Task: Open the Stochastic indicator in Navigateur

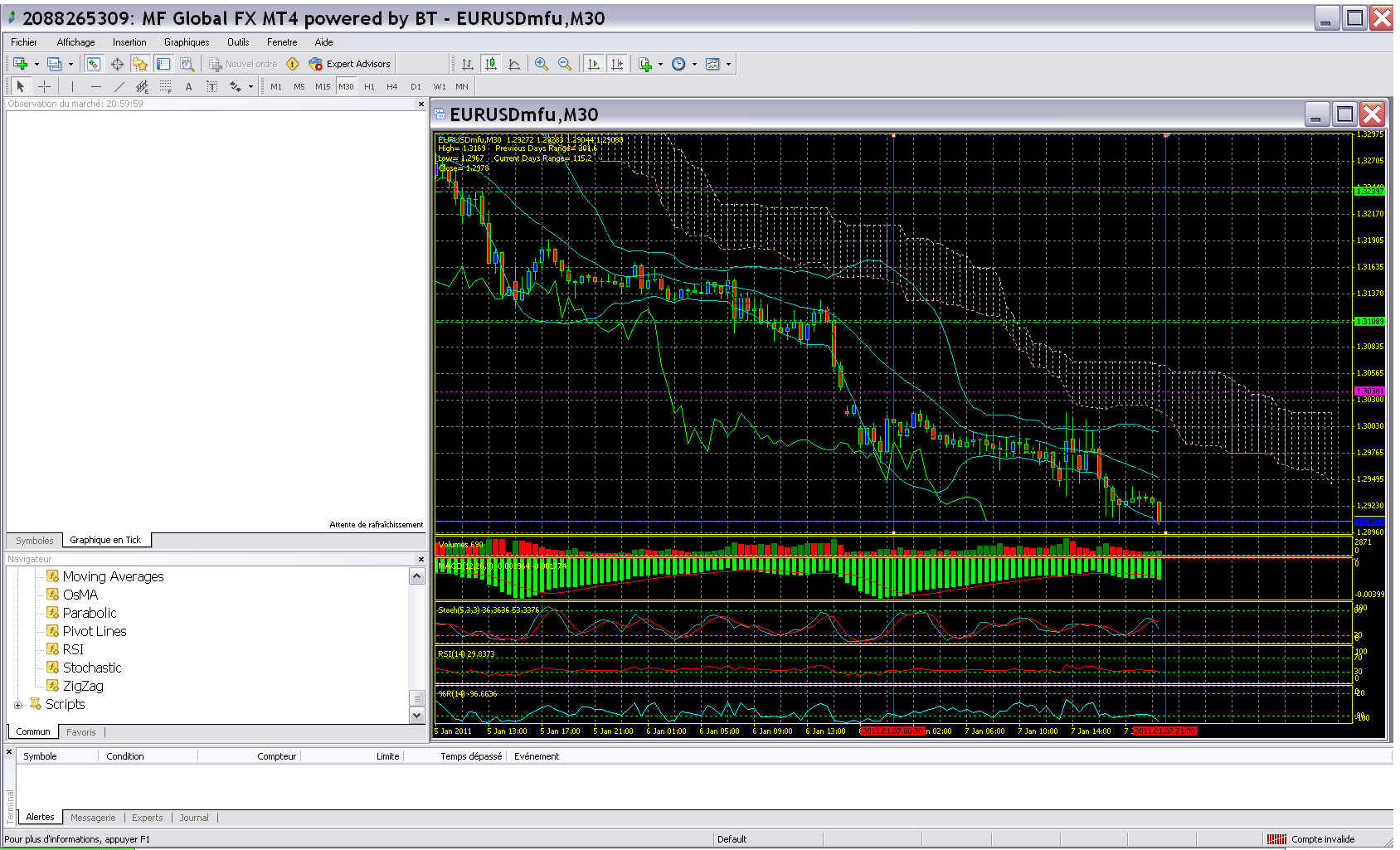Action: [91, 668]
